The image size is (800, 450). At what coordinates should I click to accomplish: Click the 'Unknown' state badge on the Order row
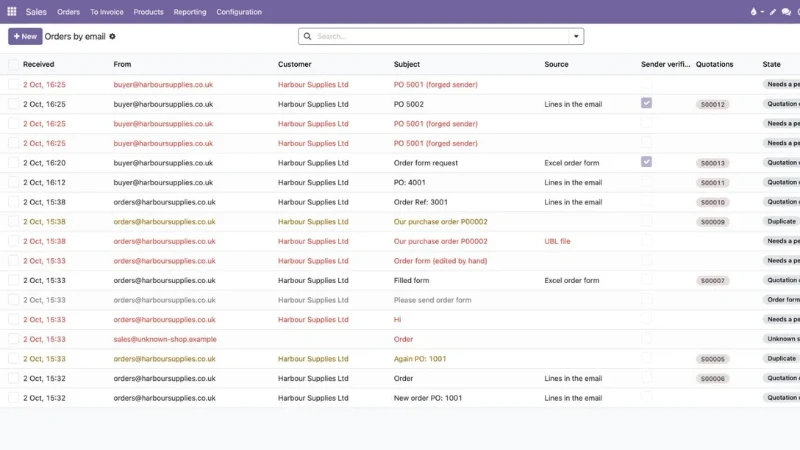coord(781,339)
